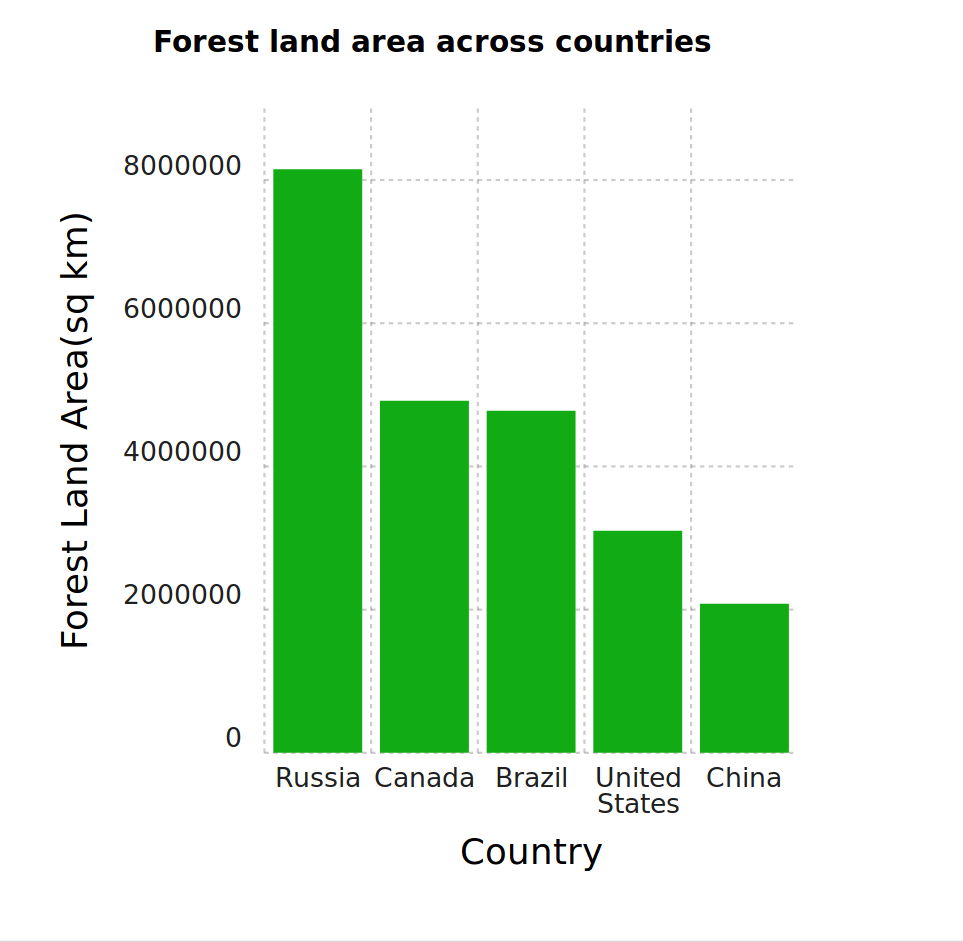The width and height of the screenshot is (963, 942).
Task: Select the 'United States' axis label
Action: [x=638, y=791]
